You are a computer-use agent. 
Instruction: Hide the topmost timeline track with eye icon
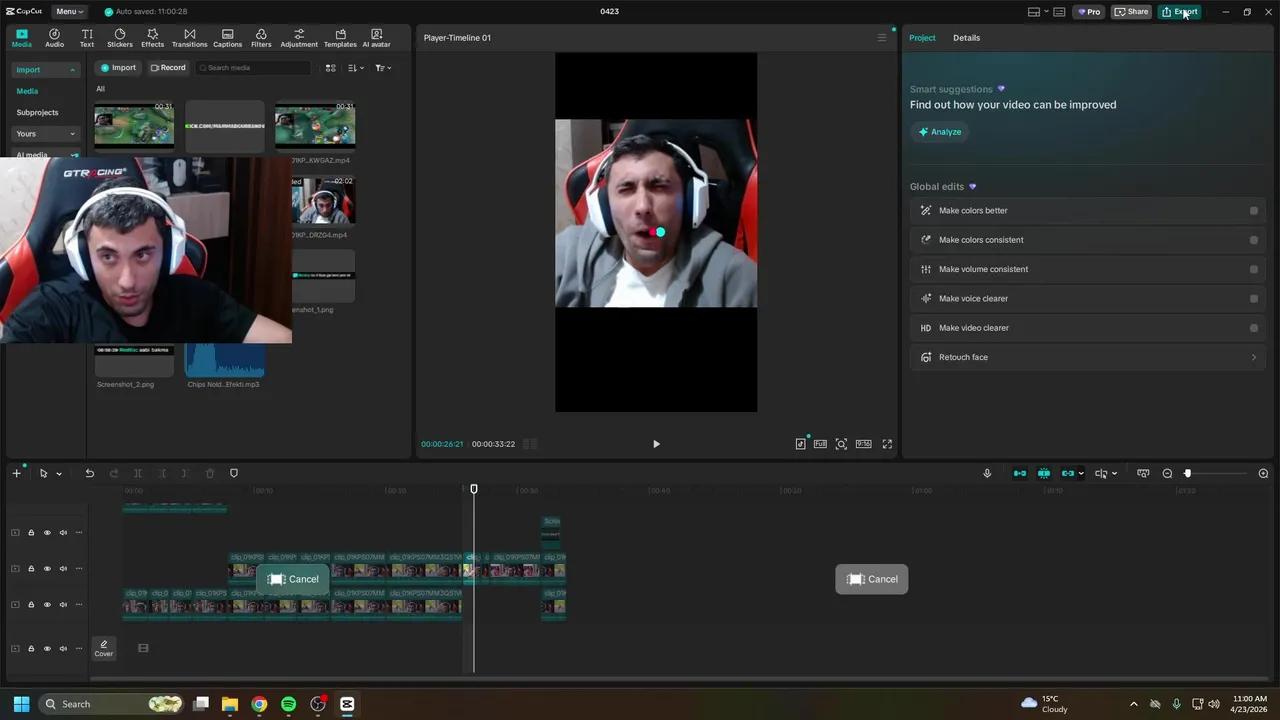[x=47, y=533]
